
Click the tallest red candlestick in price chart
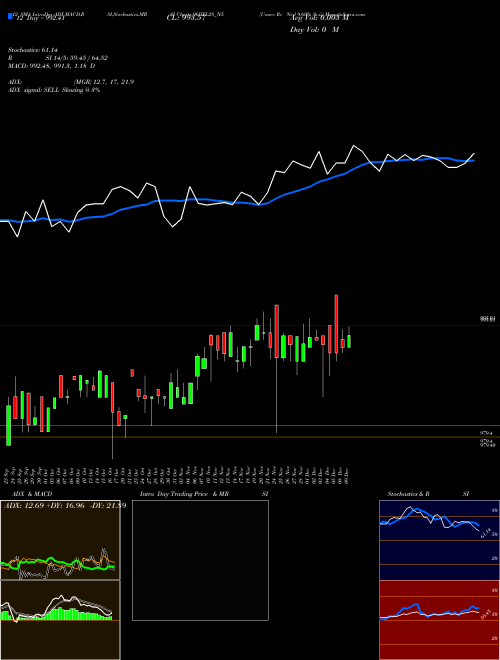click(336, 324)
